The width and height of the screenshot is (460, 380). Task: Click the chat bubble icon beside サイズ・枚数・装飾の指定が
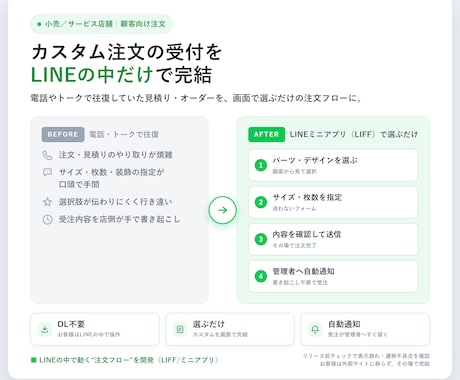[x=47, y=172]
